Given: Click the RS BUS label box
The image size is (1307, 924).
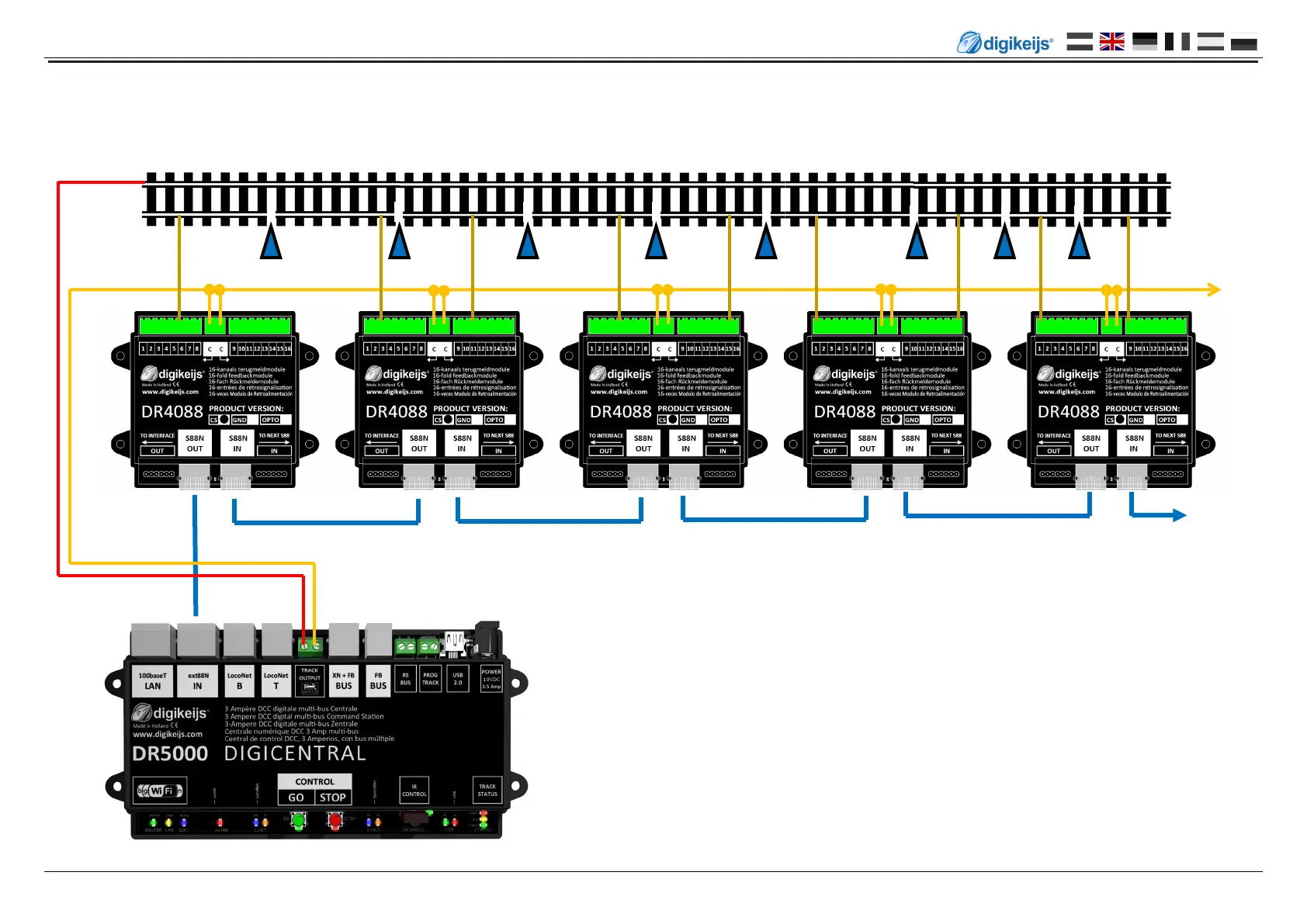Looking at the screenshot, I should click(405, 679).
